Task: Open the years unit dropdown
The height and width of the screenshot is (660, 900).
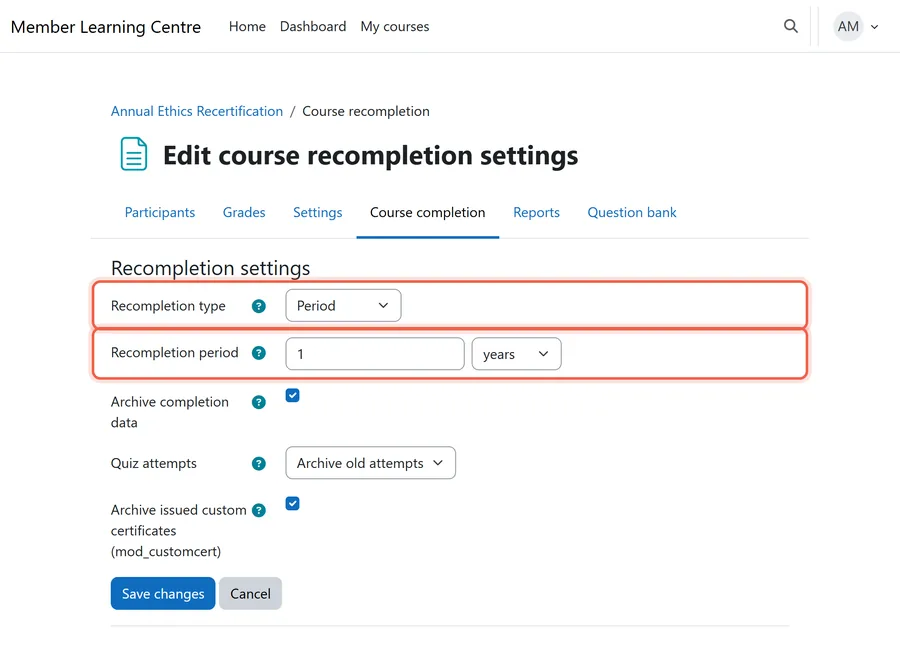Action: tap(516, 354)
